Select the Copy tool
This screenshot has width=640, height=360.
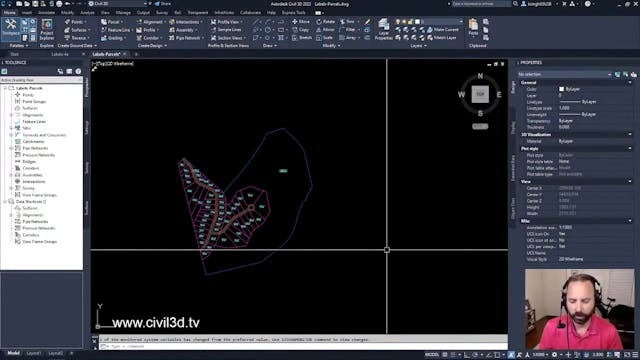tap(301, 30)
